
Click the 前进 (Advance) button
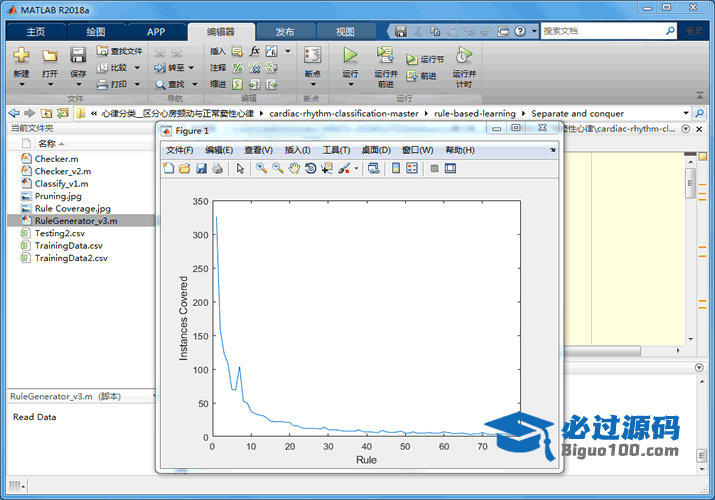(422, 76)
